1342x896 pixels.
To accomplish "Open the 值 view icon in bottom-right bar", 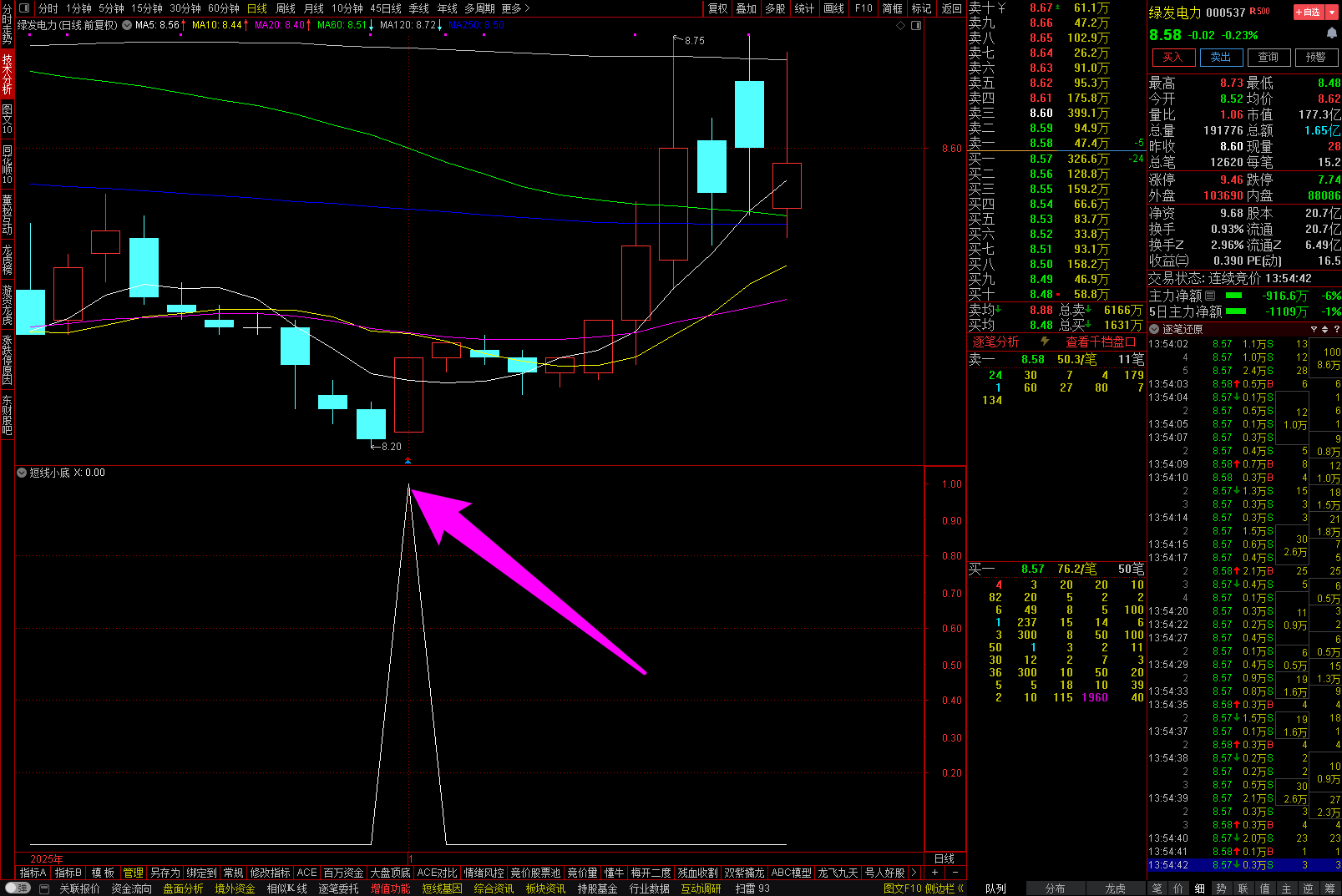I will [x=1264, y=888].
